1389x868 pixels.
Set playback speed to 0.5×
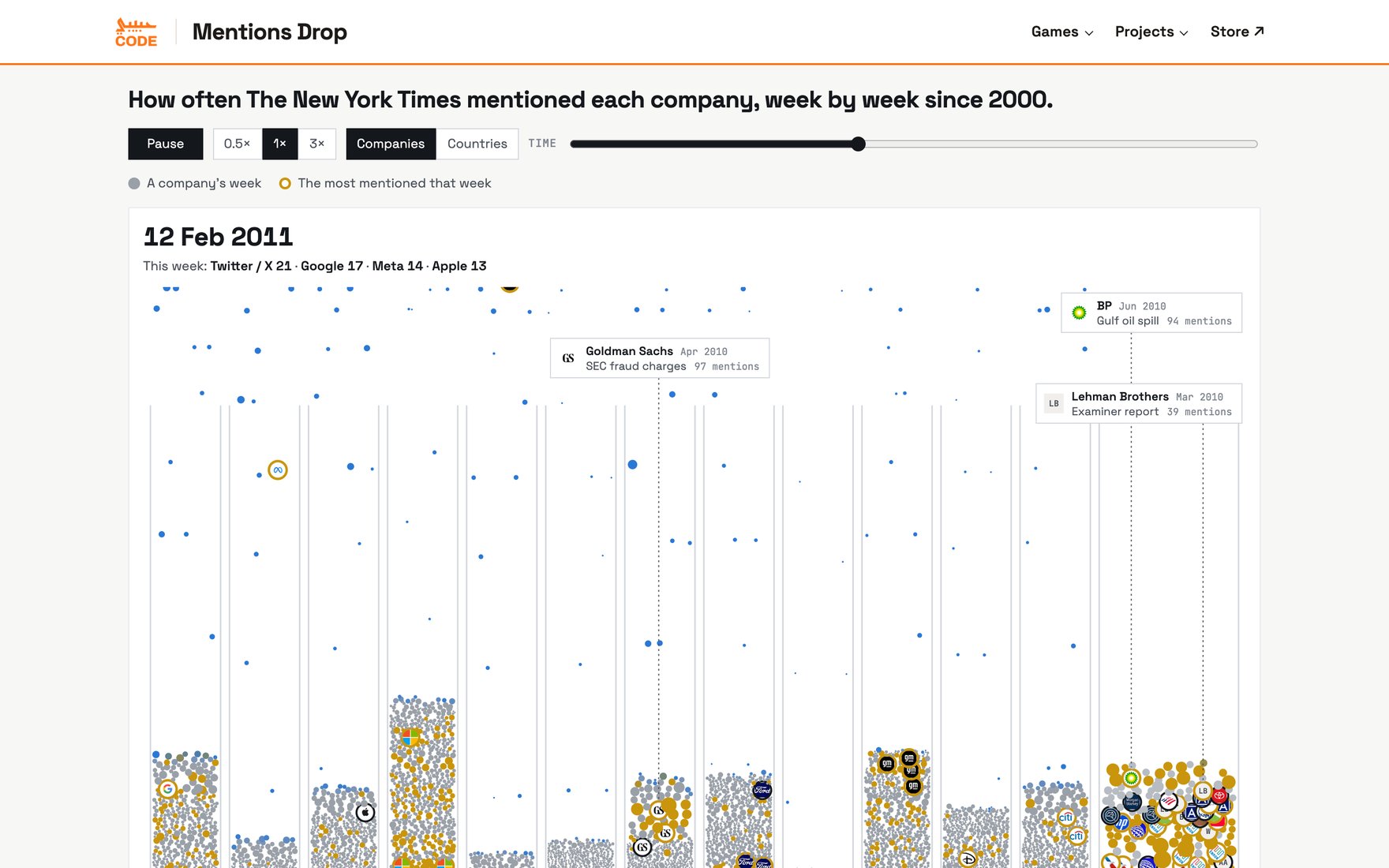(237, 144)
